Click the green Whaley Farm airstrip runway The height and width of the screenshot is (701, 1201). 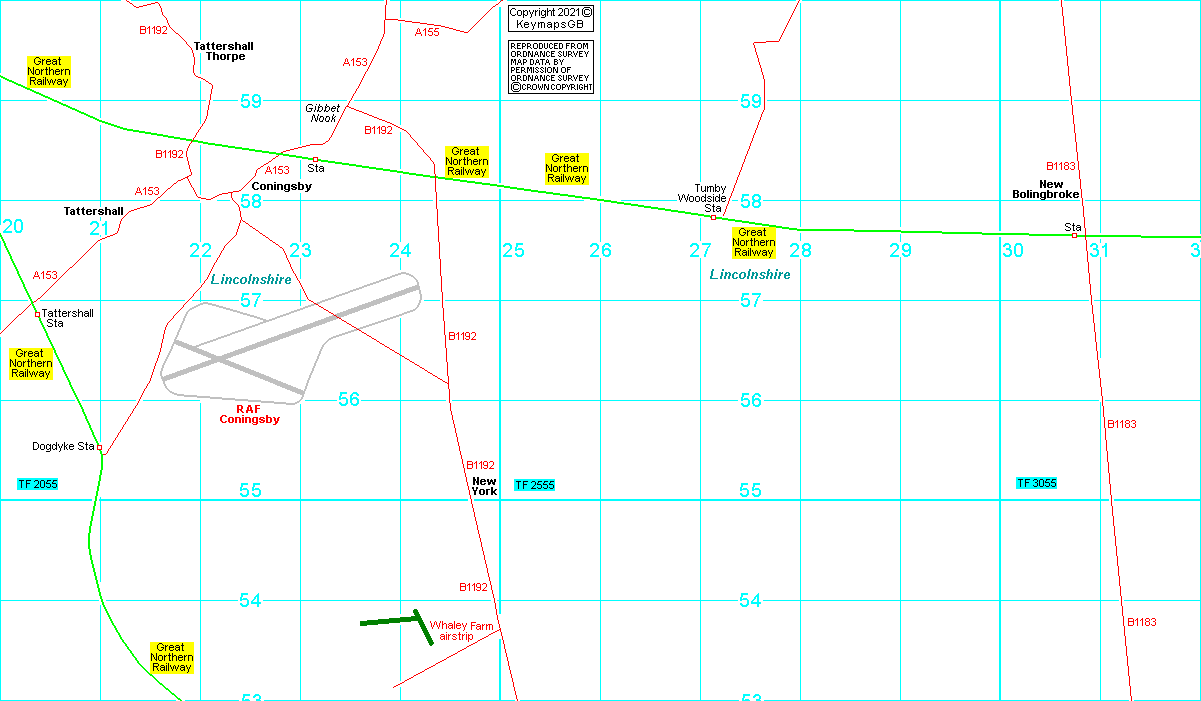388,621
